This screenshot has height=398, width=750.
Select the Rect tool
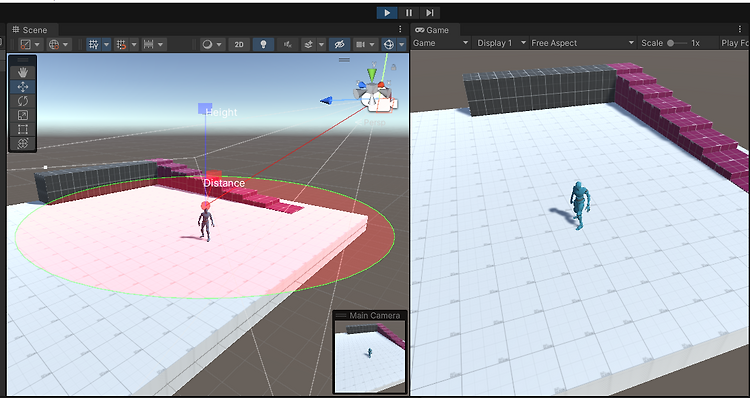coord(22,129)
